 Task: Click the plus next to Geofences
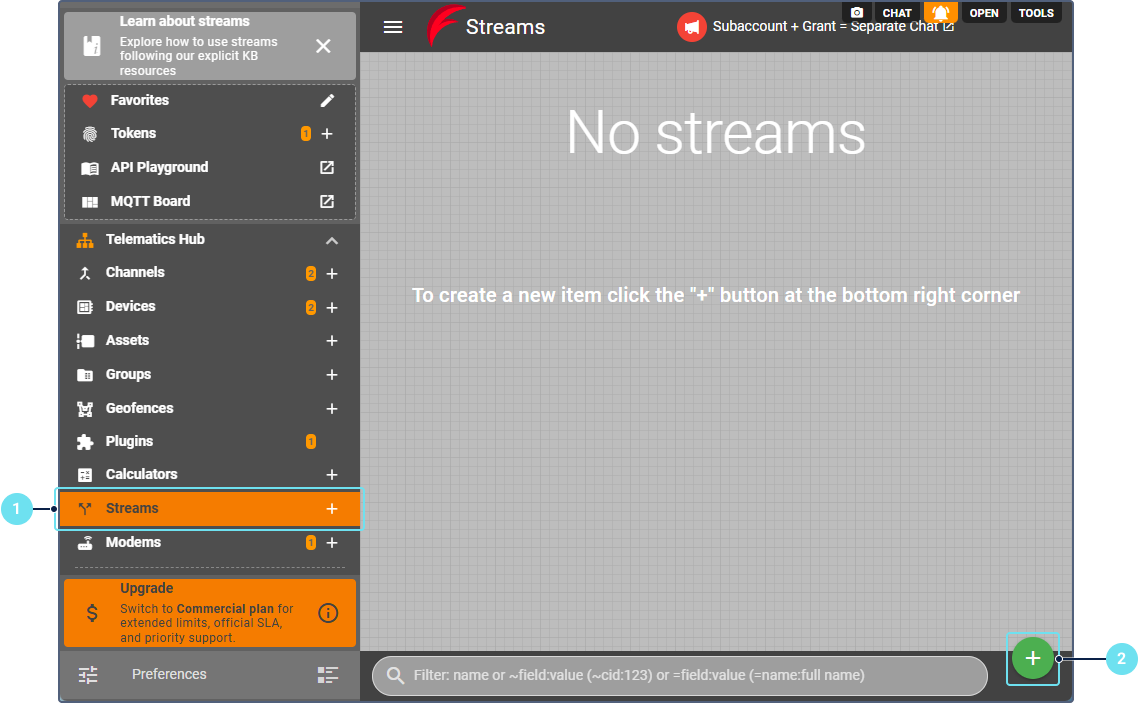pyautogui.click(x=332, y=409)
